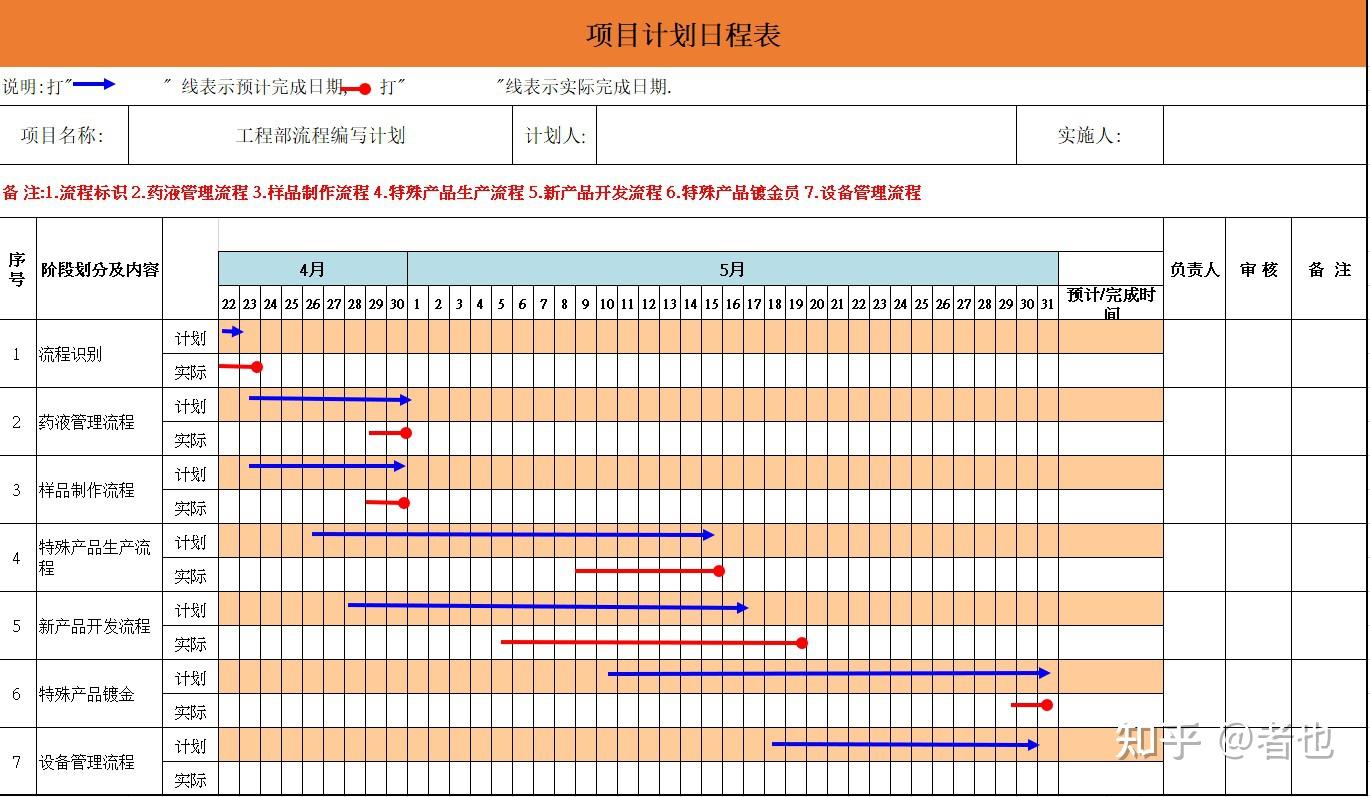1370x797 pixels.
Task: Select the 阶段划分及内容 header cell
Action: pos(100,269)
